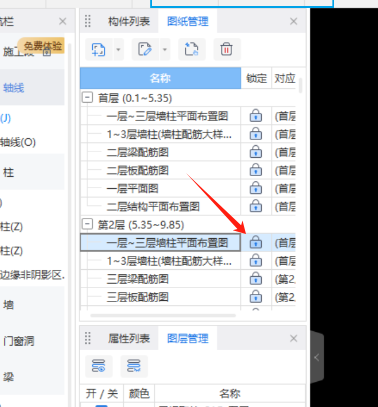Click the 名称 column header in layer table
Viewport: 378px width, 407px height.
[230, 394]
